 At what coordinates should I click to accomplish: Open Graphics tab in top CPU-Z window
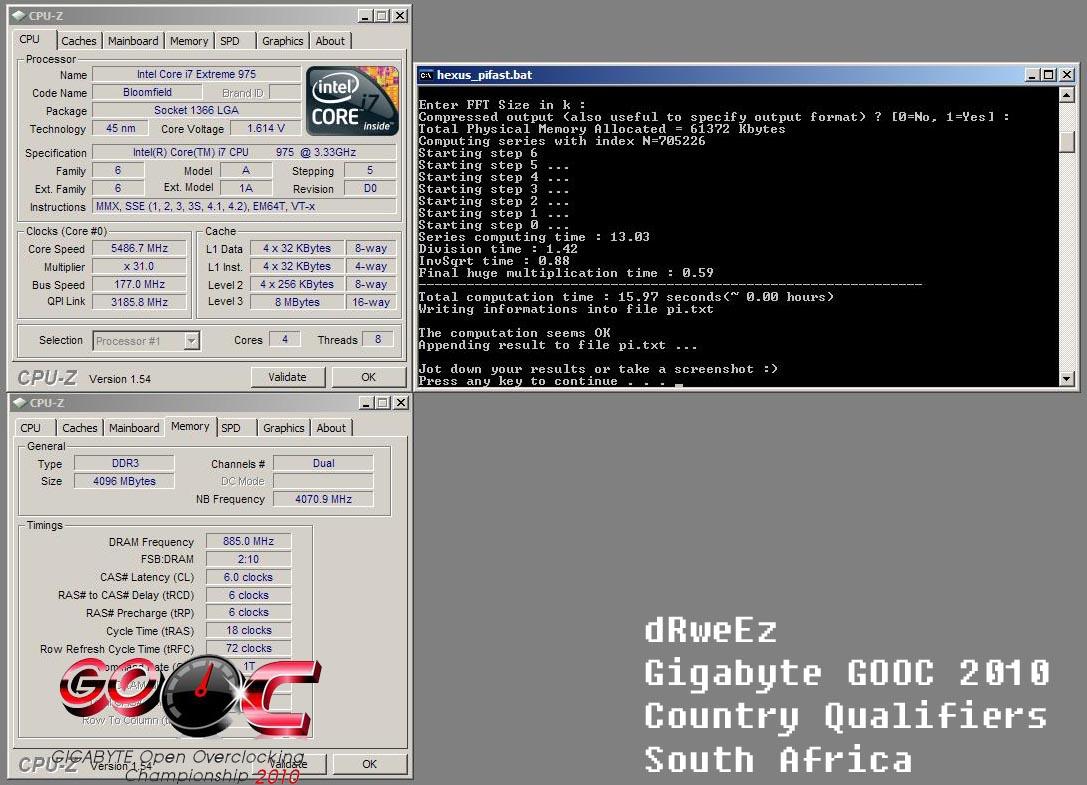pyautogui.click(x=282, y=41)
